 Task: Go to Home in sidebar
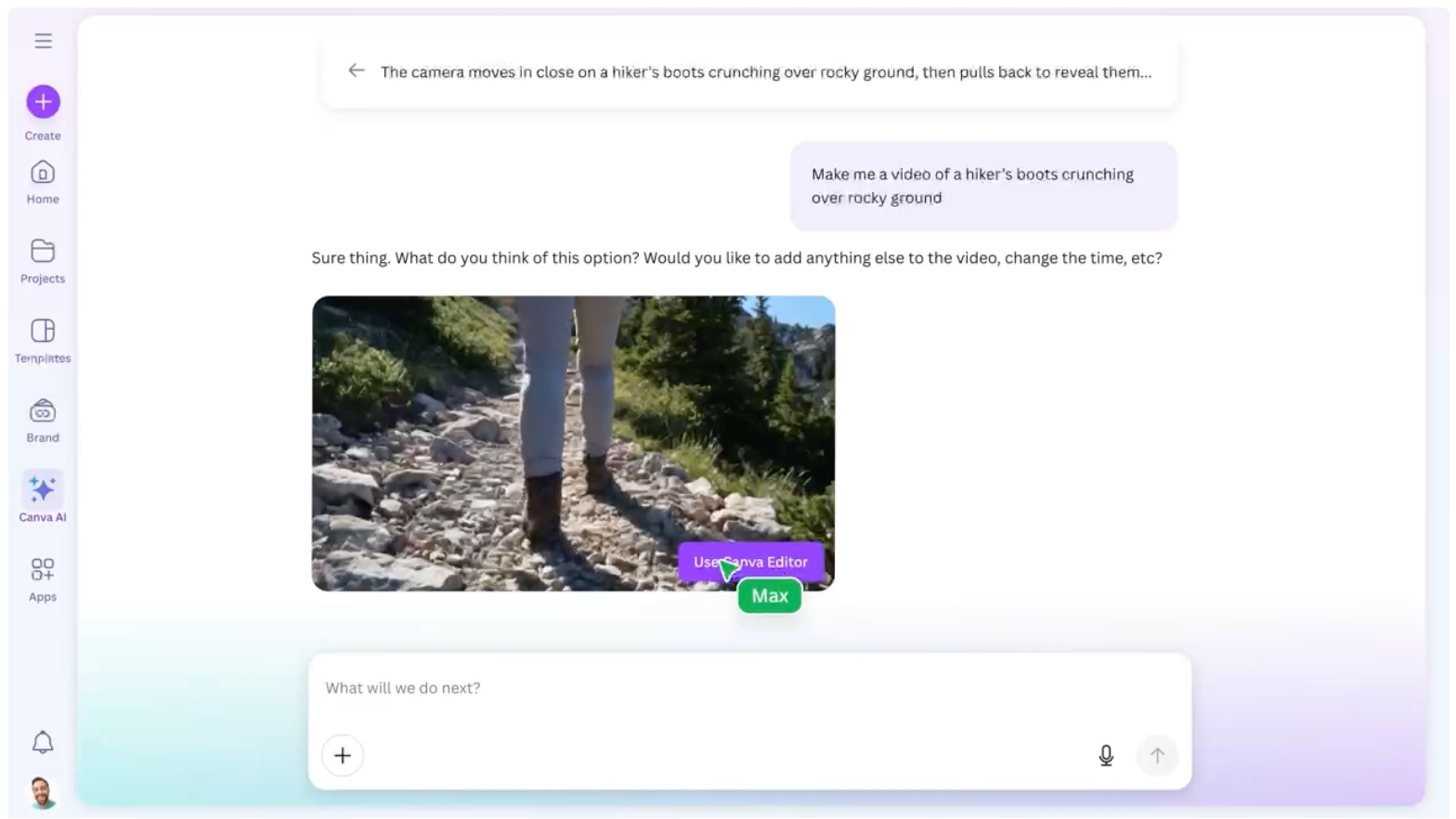pyautogui.click(x=43, y=182)
